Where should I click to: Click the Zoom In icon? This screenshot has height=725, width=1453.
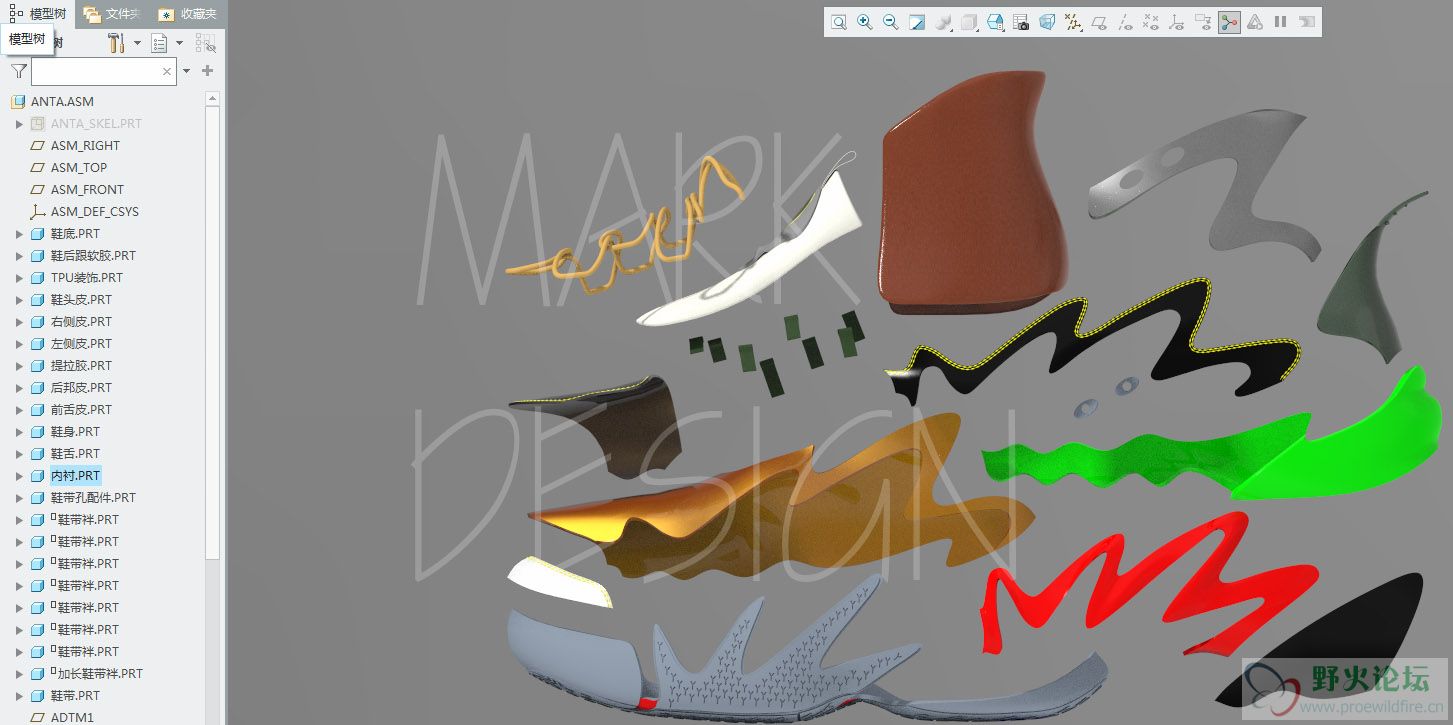[865, 22]
